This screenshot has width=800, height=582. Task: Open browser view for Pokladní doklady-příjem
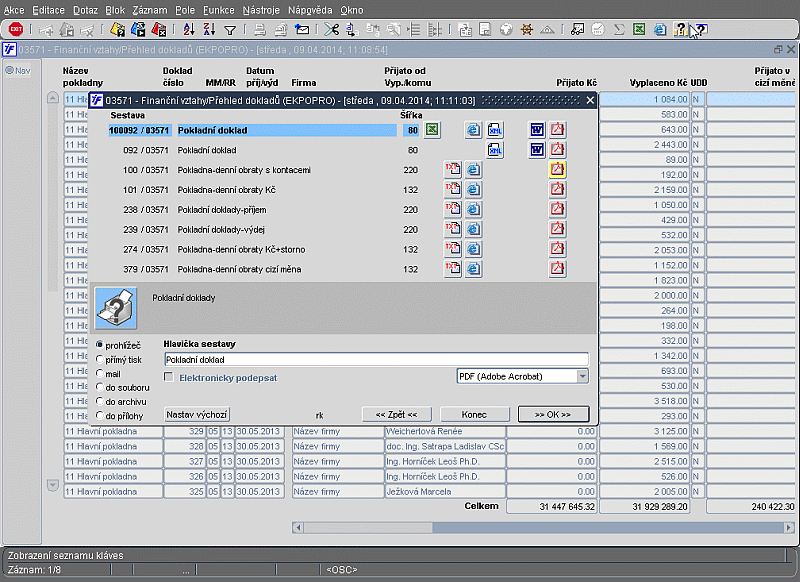(473, 210)
